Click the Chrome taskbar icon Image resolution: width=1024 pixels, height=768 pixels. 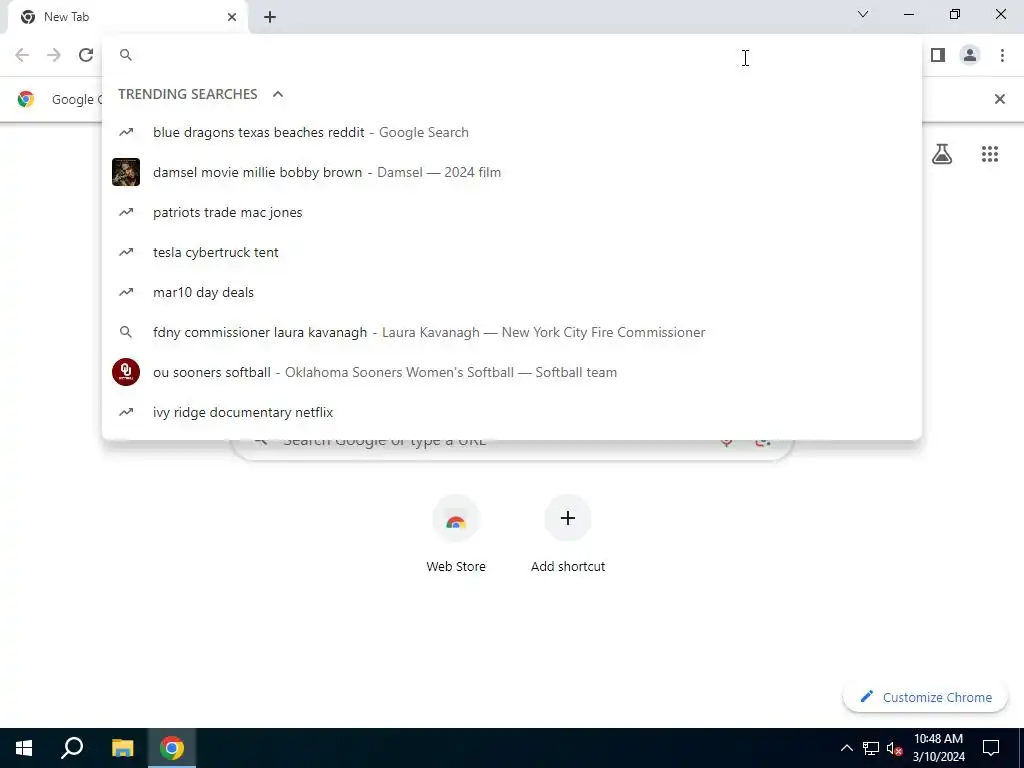(x=172, y=748)
